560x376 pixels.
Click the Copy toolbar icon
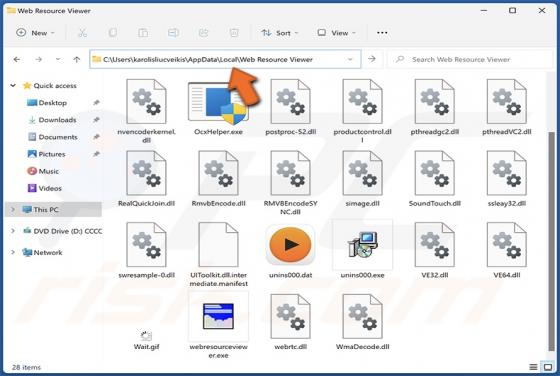(112, 33)
